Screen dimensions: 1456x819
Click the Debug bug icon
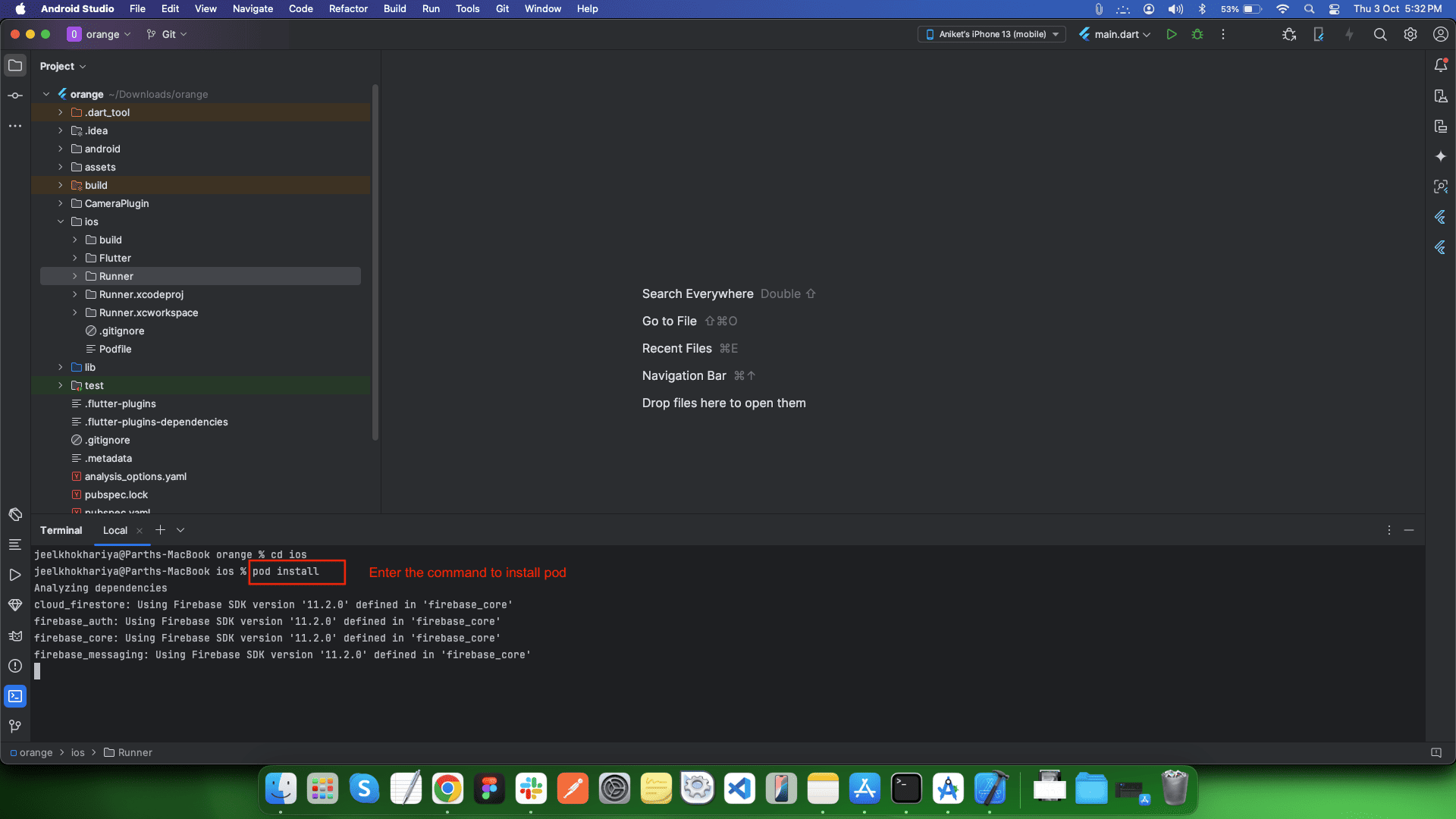point(1197,34)
